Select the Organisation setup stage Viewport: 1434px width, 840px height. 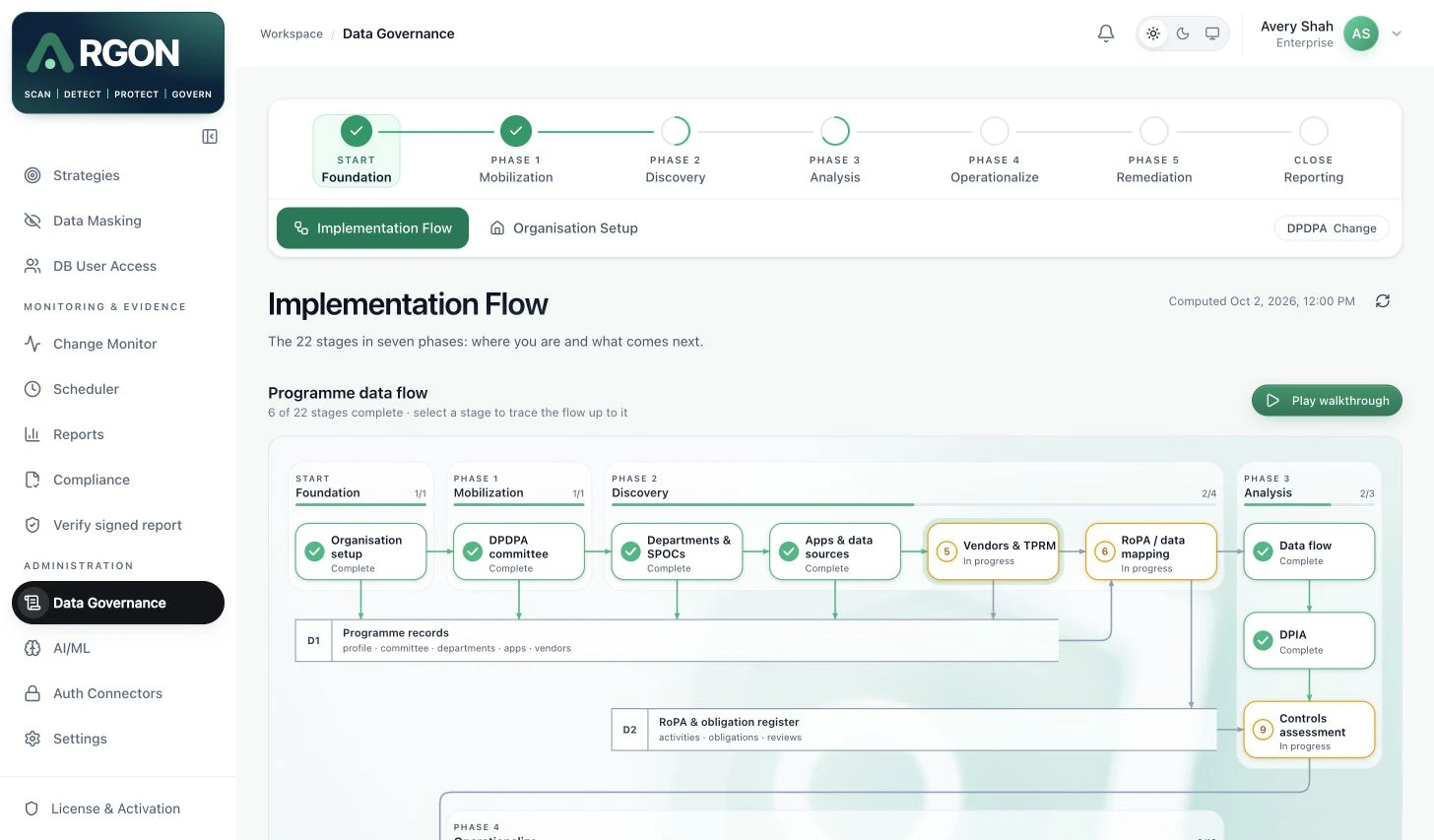click(x=360, y=551)
